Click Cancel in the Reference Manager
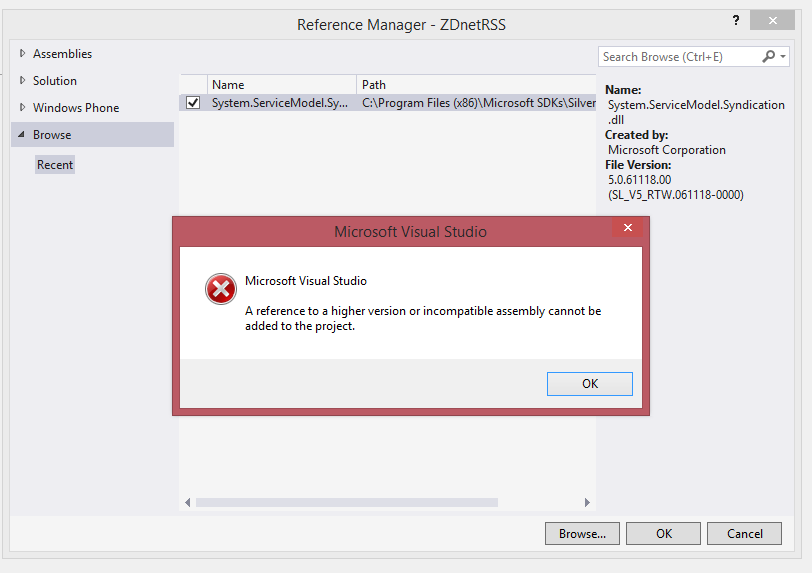The height and width of the screenshot is (573, 812). tap(744, 534)
